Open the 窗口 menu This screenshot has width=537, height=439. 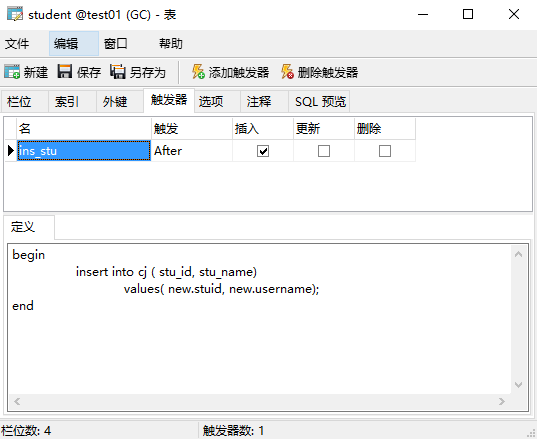(x=115, y=43)
